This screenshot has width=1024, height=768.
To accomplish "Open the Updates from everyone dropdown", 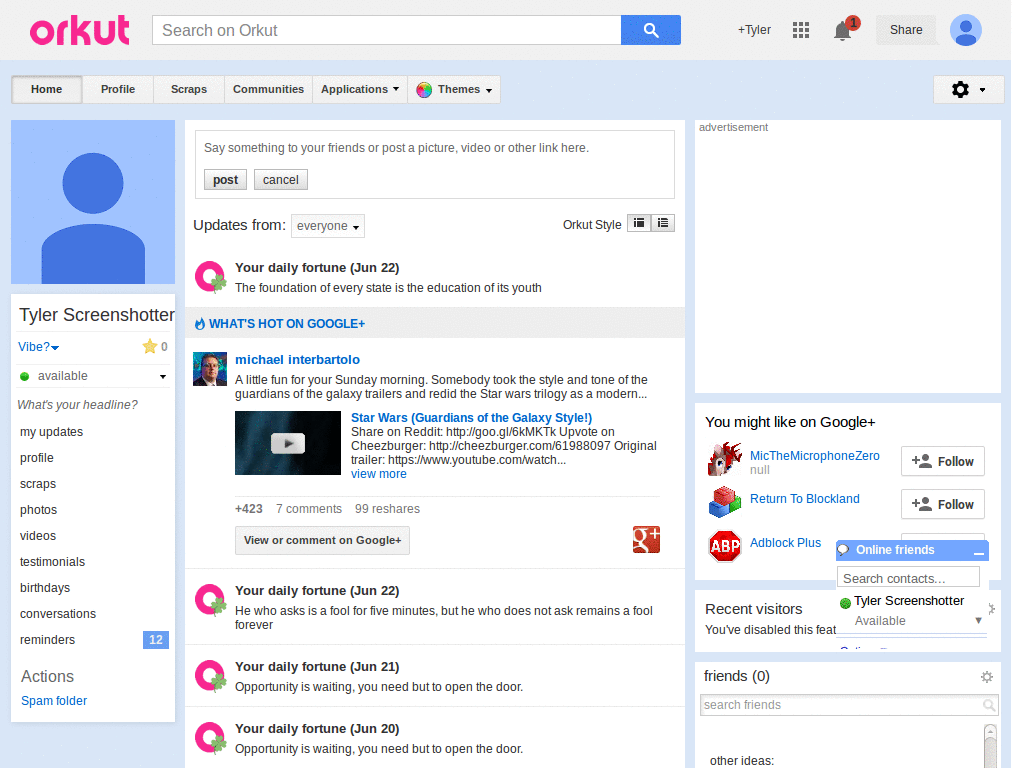I will pyautogui.click(x=327, y=226).
